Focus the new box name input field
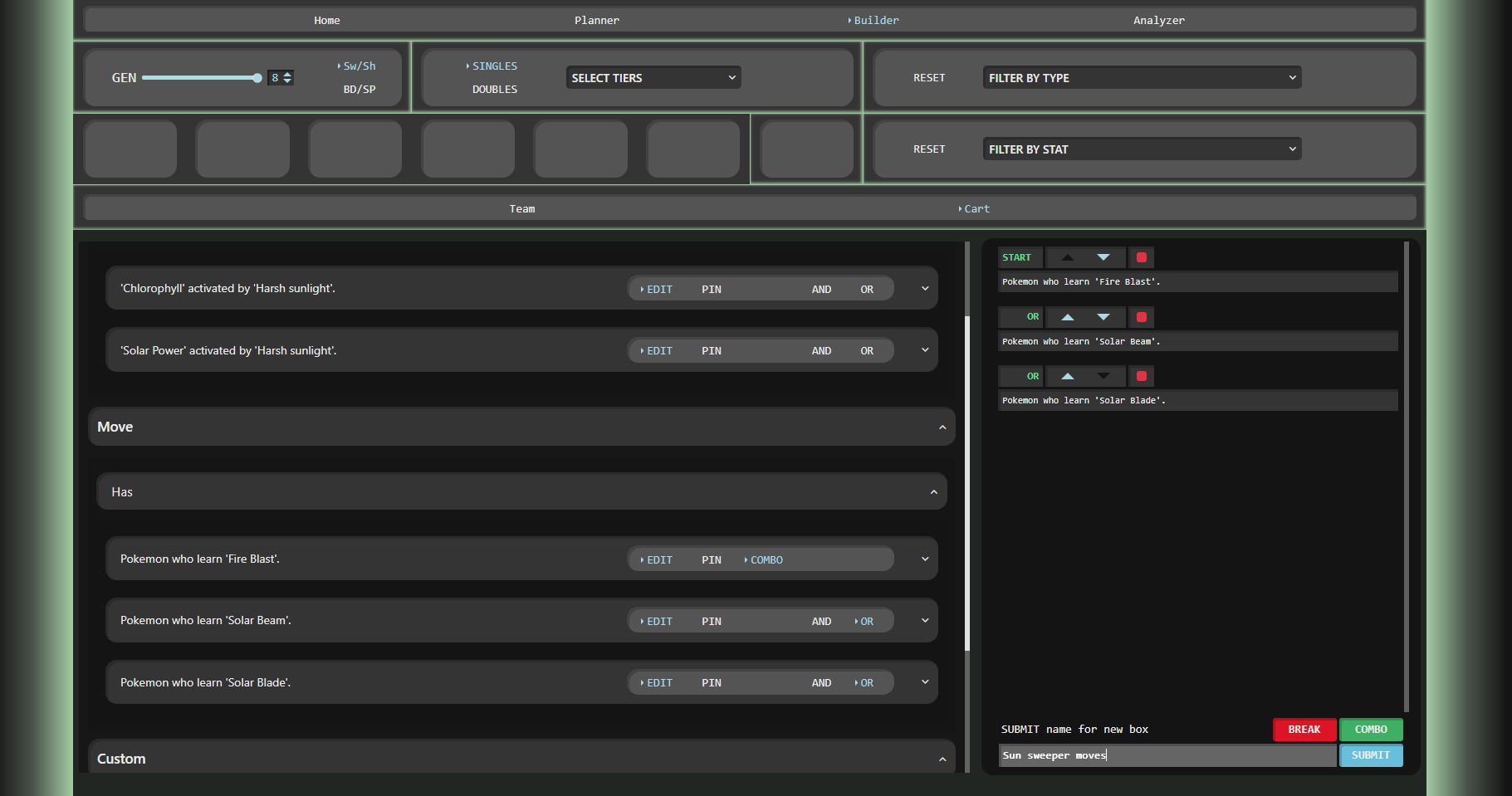 click(x=1167, y=755)
